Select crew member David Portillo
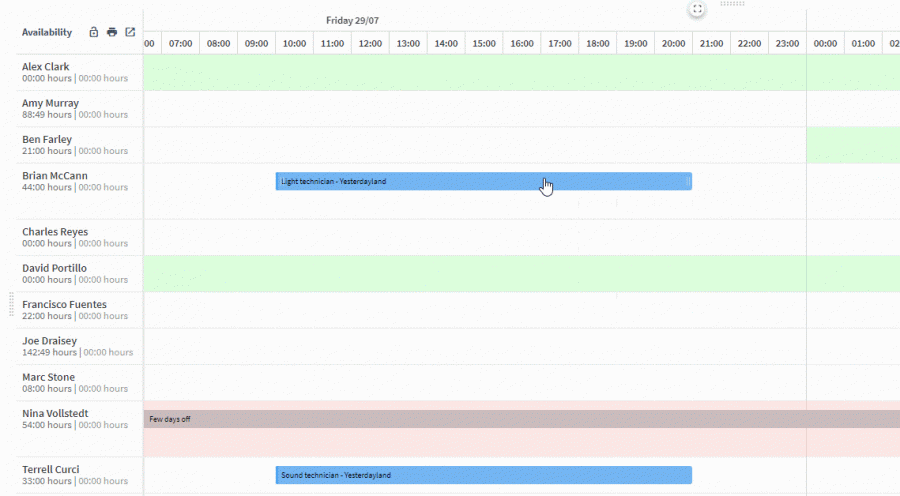The height and width of the screenshot is (496, 900). (55, 268)
